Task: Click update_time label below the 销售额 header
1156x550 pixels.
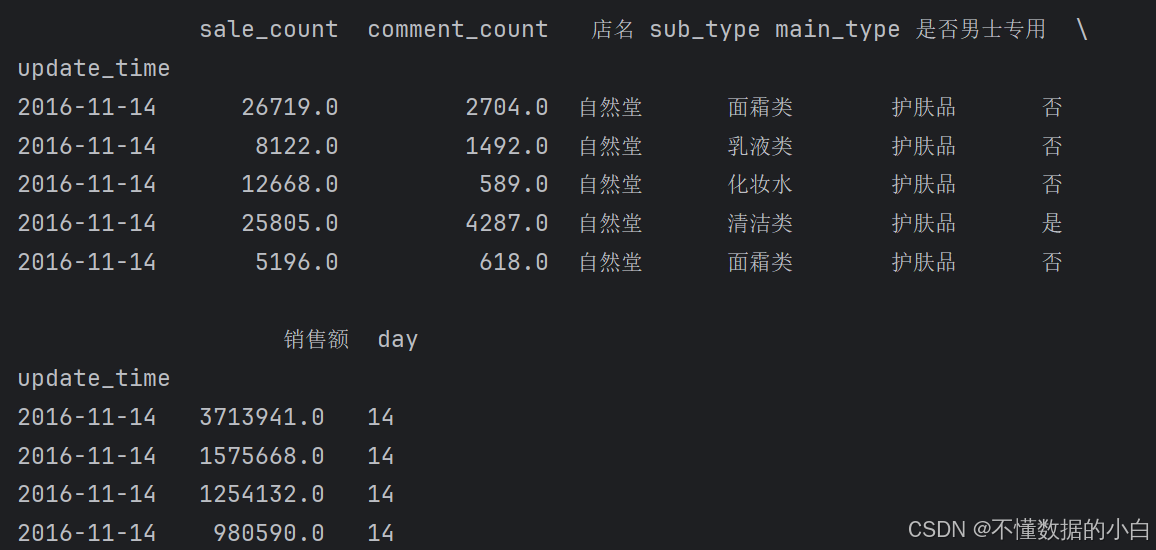Action: pyautogui.click(x=94, y=378)
